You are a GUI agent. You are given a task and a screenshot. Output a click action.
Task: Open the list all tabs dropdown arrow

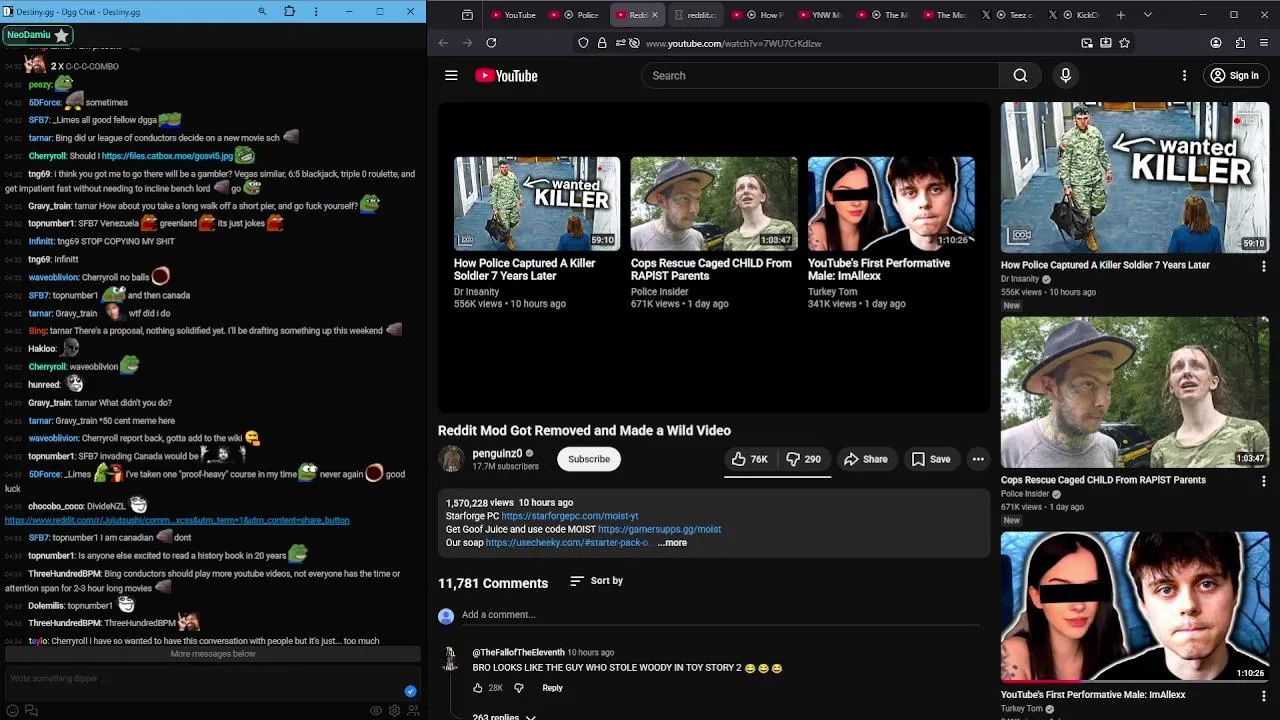(1147, 15)
